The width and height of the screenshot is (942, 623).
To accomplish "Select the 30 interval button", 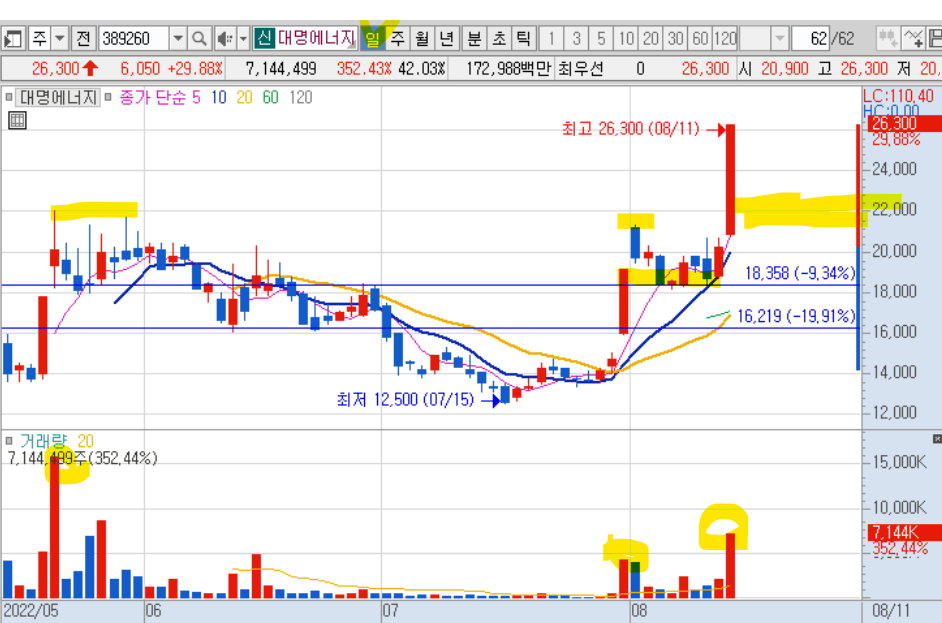I will point(675,39).
